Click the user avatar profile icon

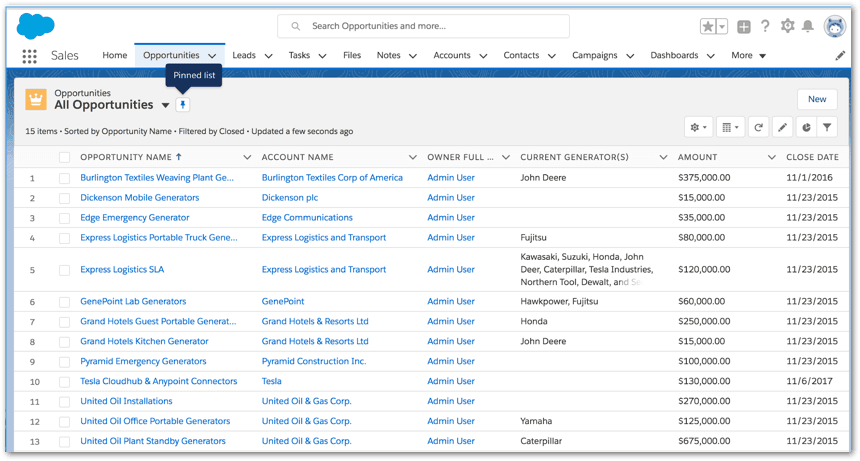(x=835, y=27)
